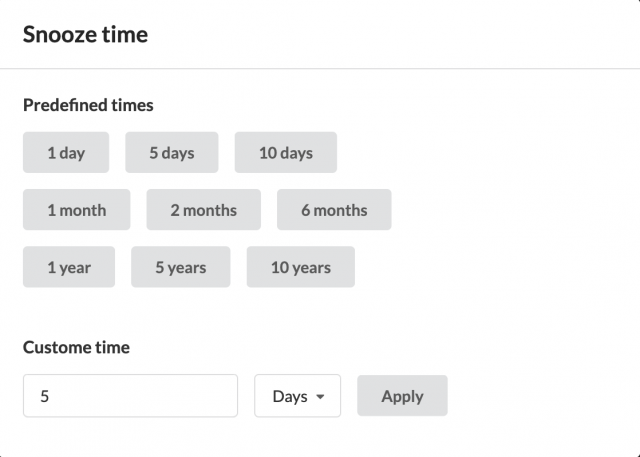This screenshot has height=457, width=640.
Task: Select the 1 year snooze option
Action: pyautogui.click(x=69, y=267)
